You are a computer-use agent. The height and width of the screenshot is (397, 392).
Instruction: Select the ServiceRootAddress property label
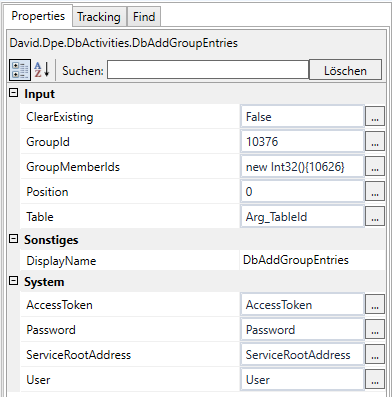click(79, 355)
